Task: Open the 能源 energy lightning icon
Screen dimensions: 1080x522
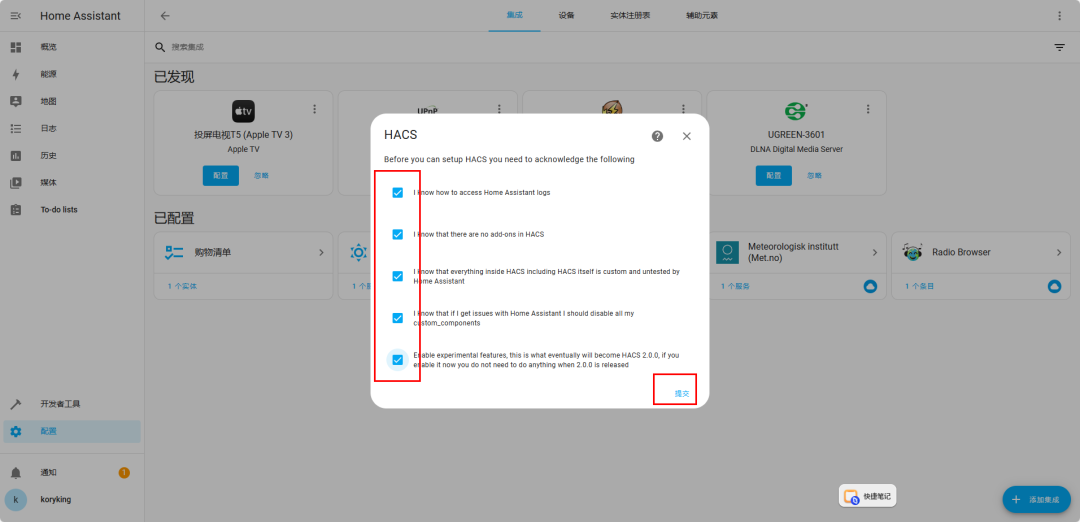Action: 16,74
